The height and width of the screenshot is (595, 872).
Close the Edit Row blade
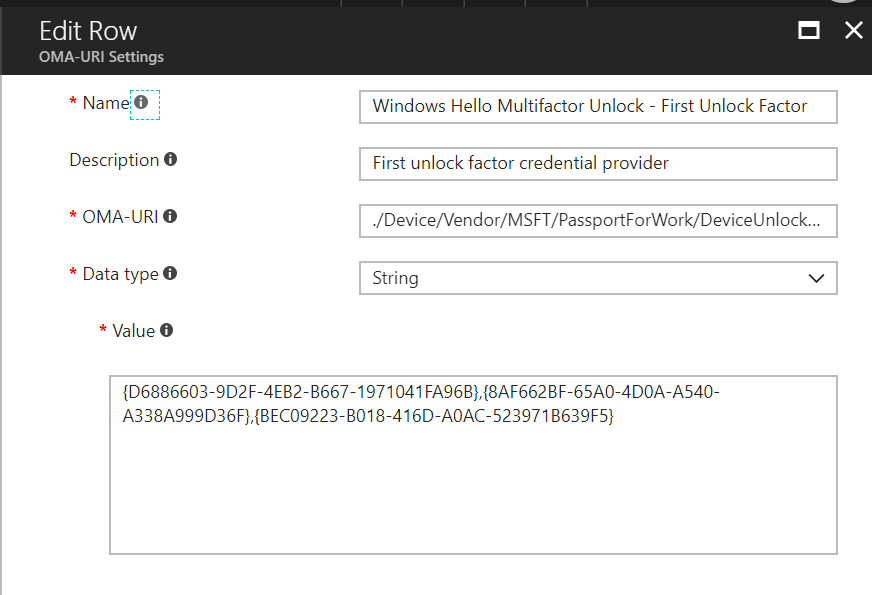853,30
